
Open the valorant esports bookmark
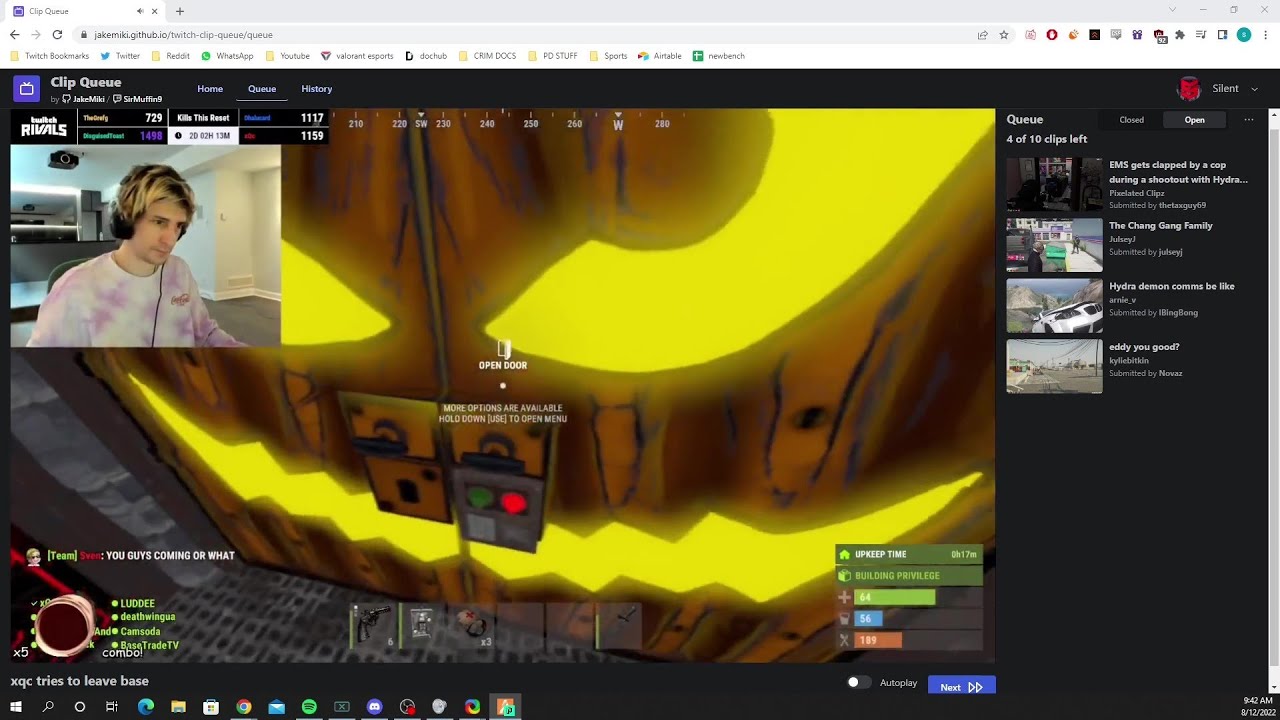click(357, 56)
